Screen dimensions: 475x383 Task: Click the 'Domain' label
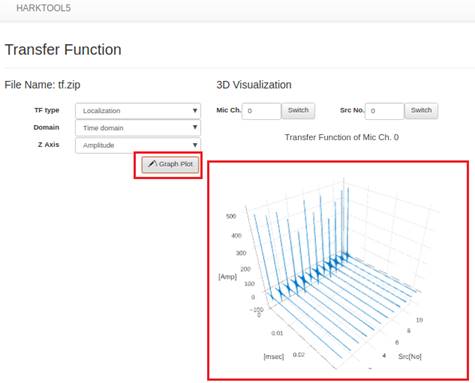point(46,127)
